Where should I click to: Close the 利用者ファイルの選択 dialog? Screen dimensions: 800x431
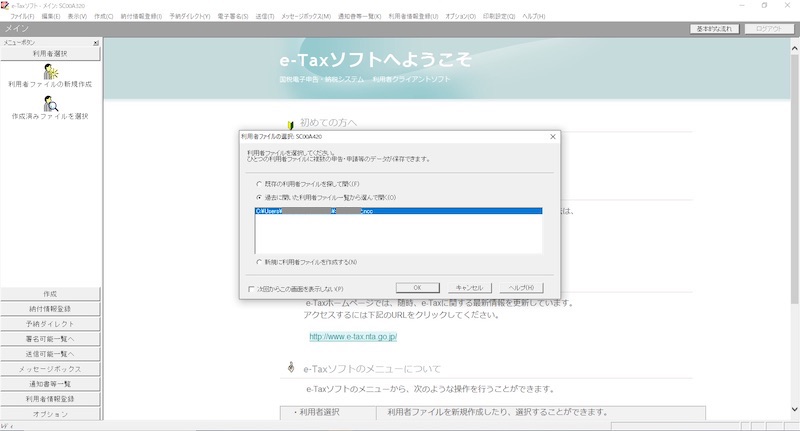[553, 137]
